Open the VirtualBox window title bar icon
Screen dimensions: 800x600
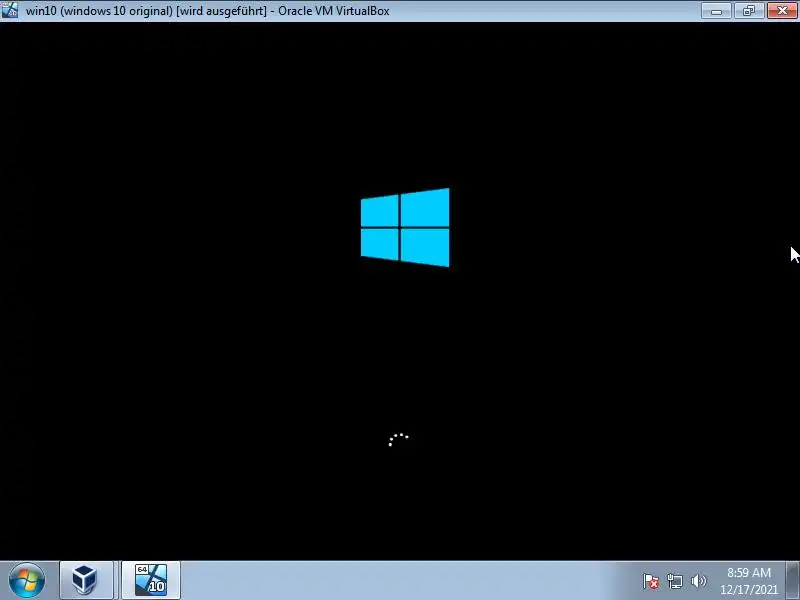pyautogui.click(x=9, y=10)
